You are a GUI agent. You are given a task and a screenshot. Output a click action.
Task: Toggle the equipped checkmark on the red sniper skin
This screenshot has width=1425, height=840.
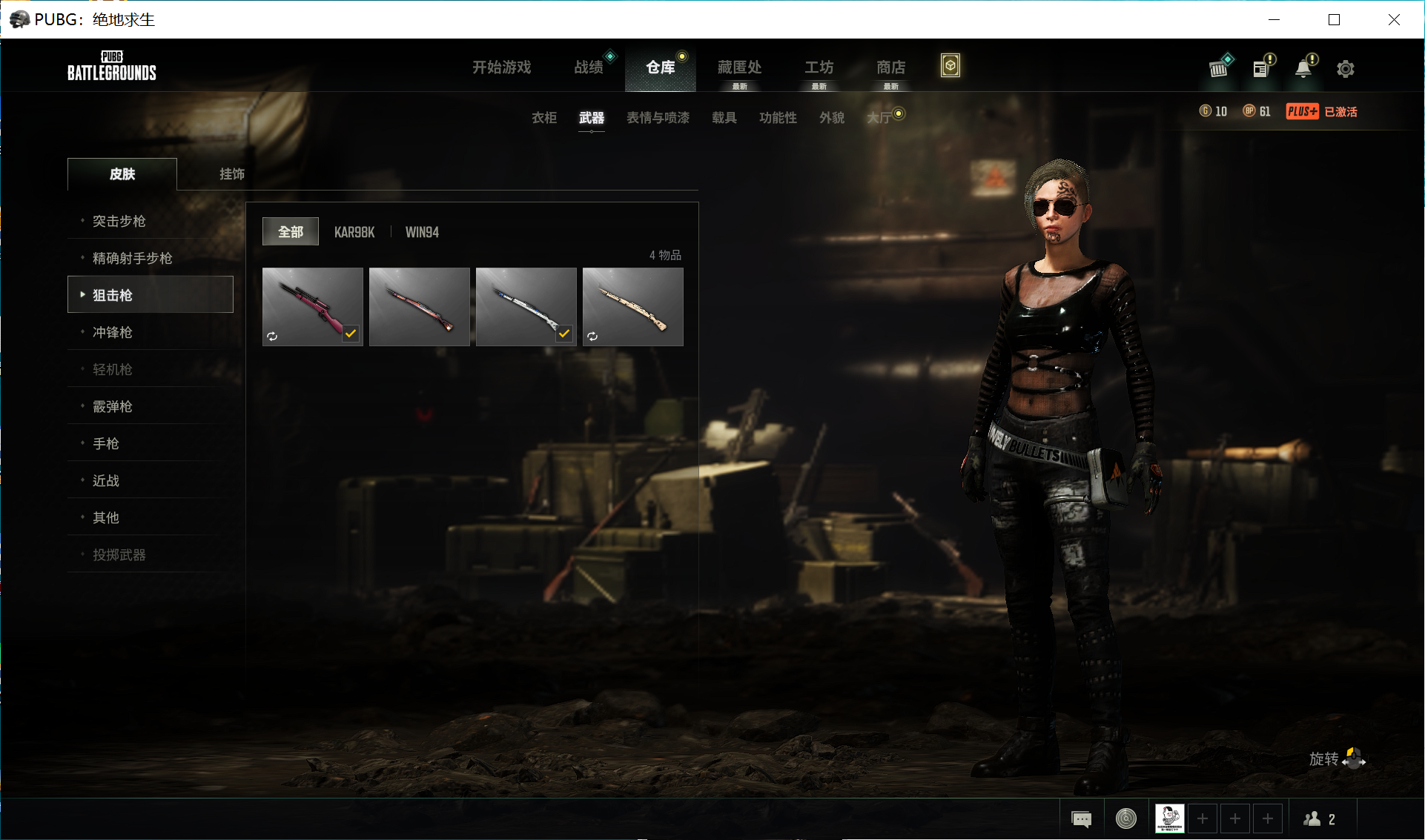click(x=351, y=334)
